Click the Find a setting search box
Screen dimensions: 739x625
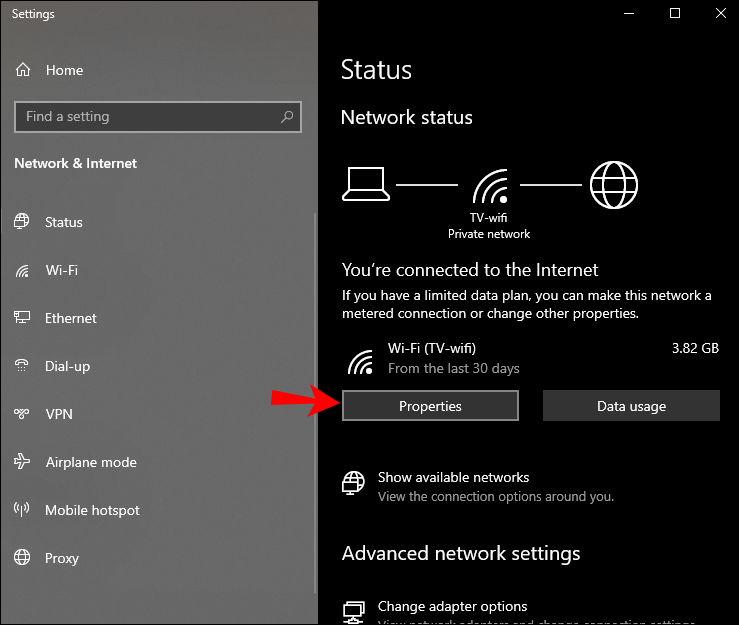point(158,116)
